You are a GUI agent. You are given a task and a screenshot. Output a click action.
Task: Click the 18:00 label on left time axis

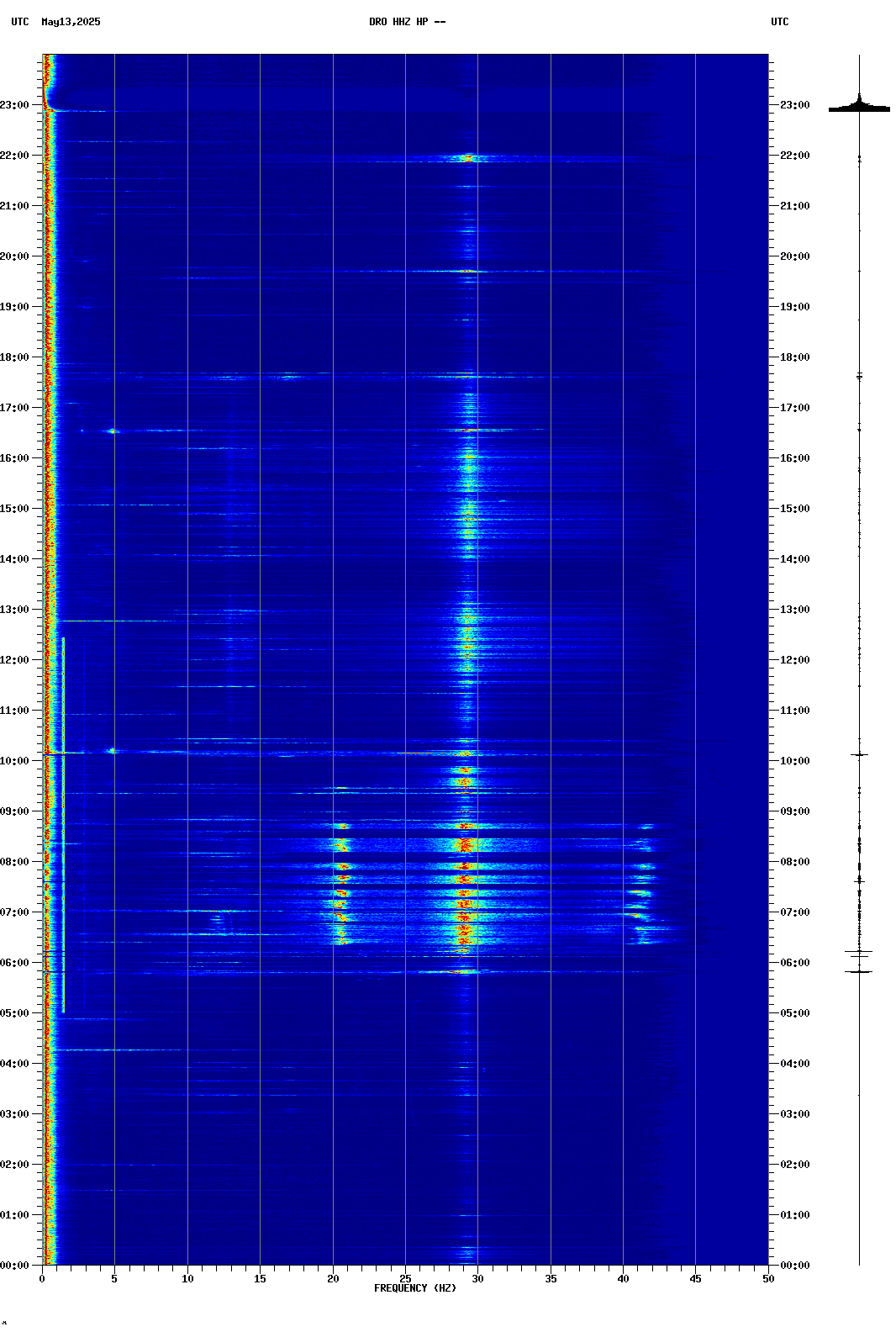pos(14,357)
